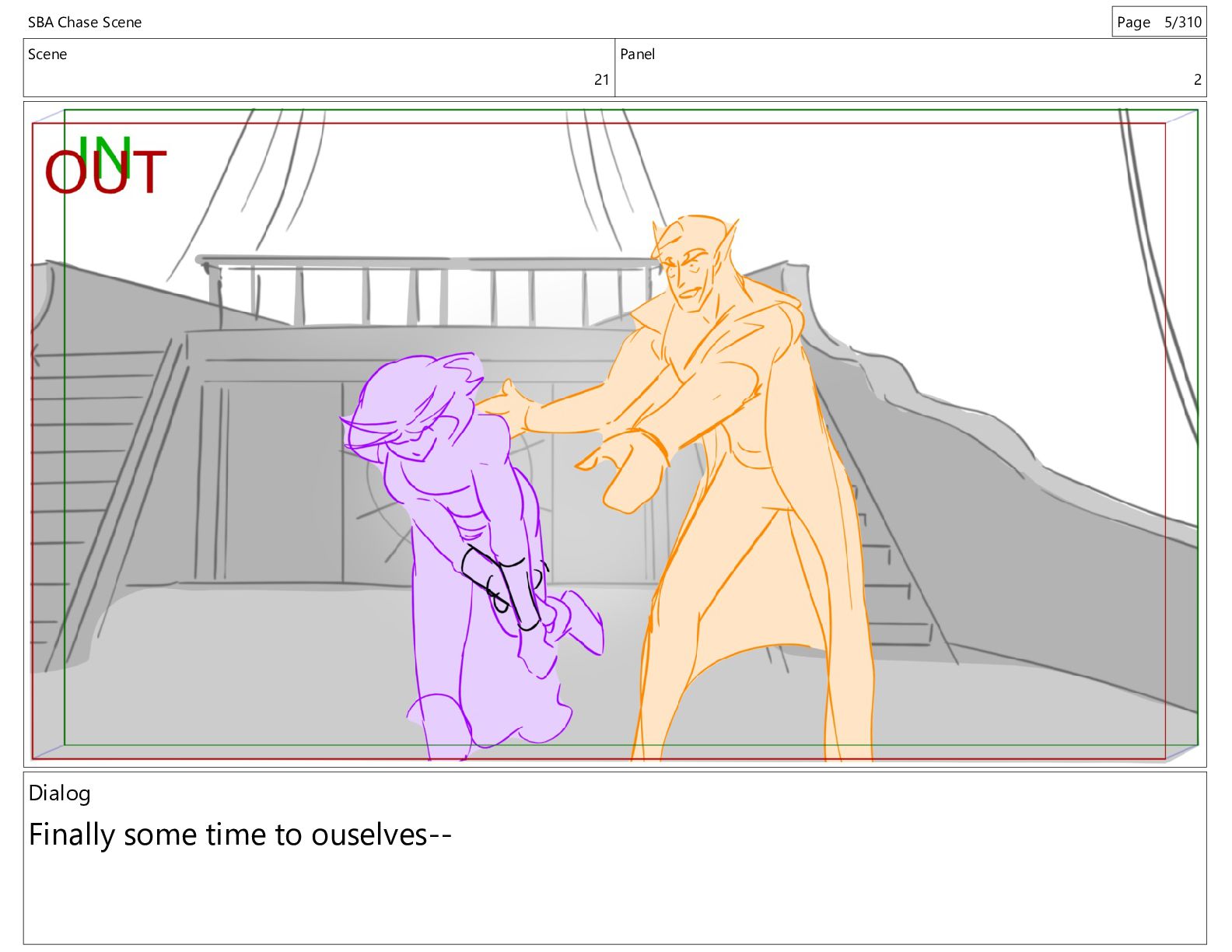Screen dimensions: 1232x952
Task: Click the storyboard panel with the ship deck
Action: (614, 434)
